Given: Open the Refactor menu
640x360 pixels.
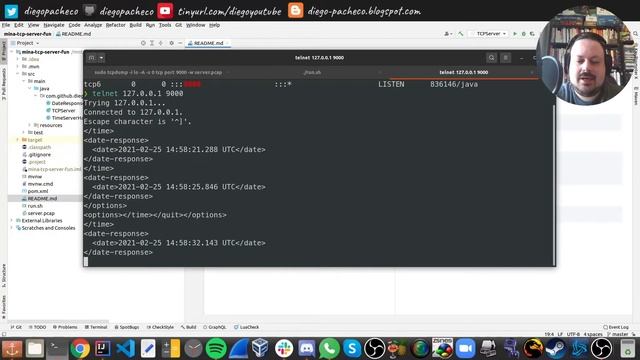Looking at the screenshot, I should [x=116, y=25].
